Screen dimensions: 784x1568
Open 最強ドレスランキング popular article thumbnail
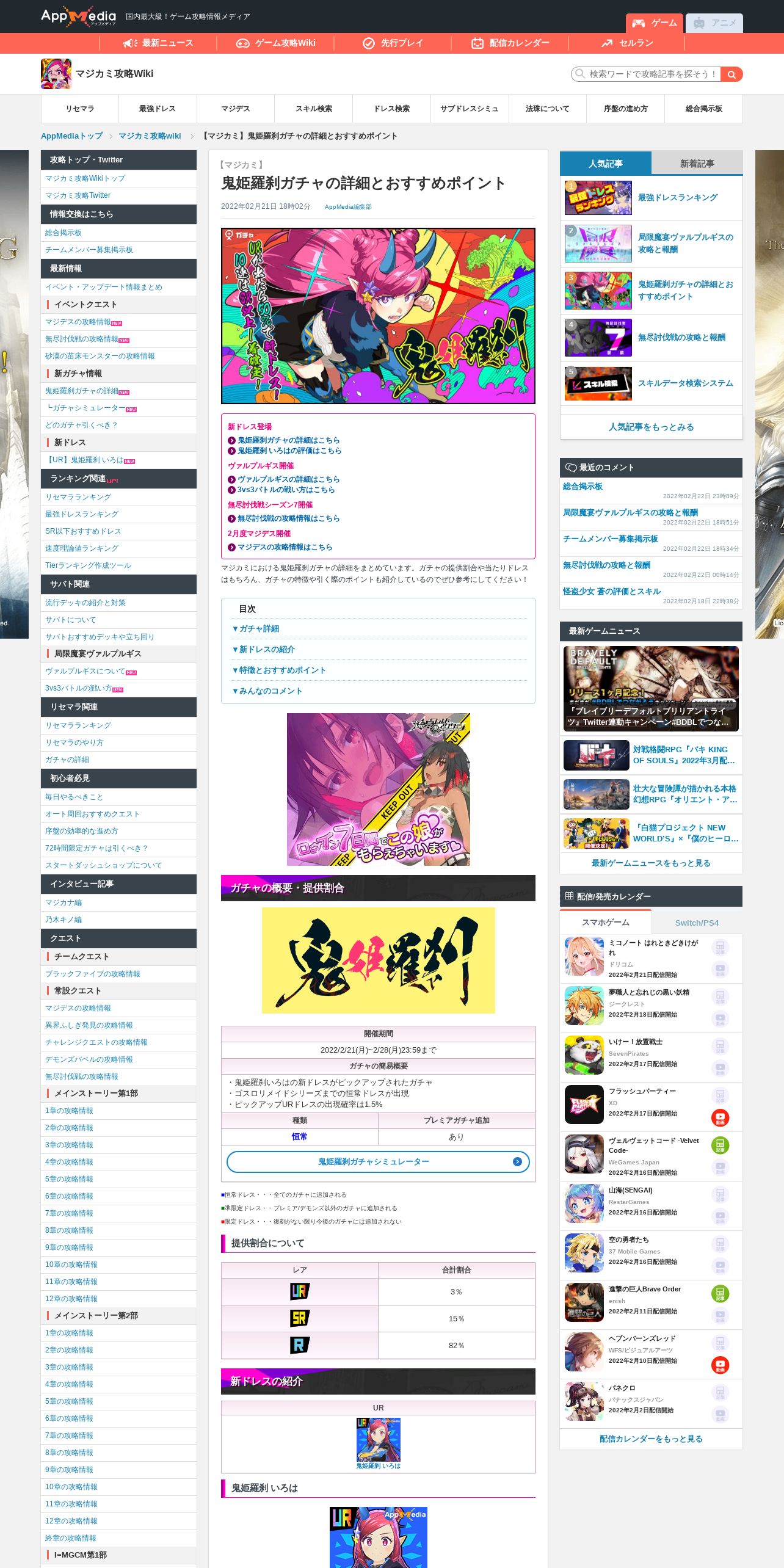click(x=598, y=198)
